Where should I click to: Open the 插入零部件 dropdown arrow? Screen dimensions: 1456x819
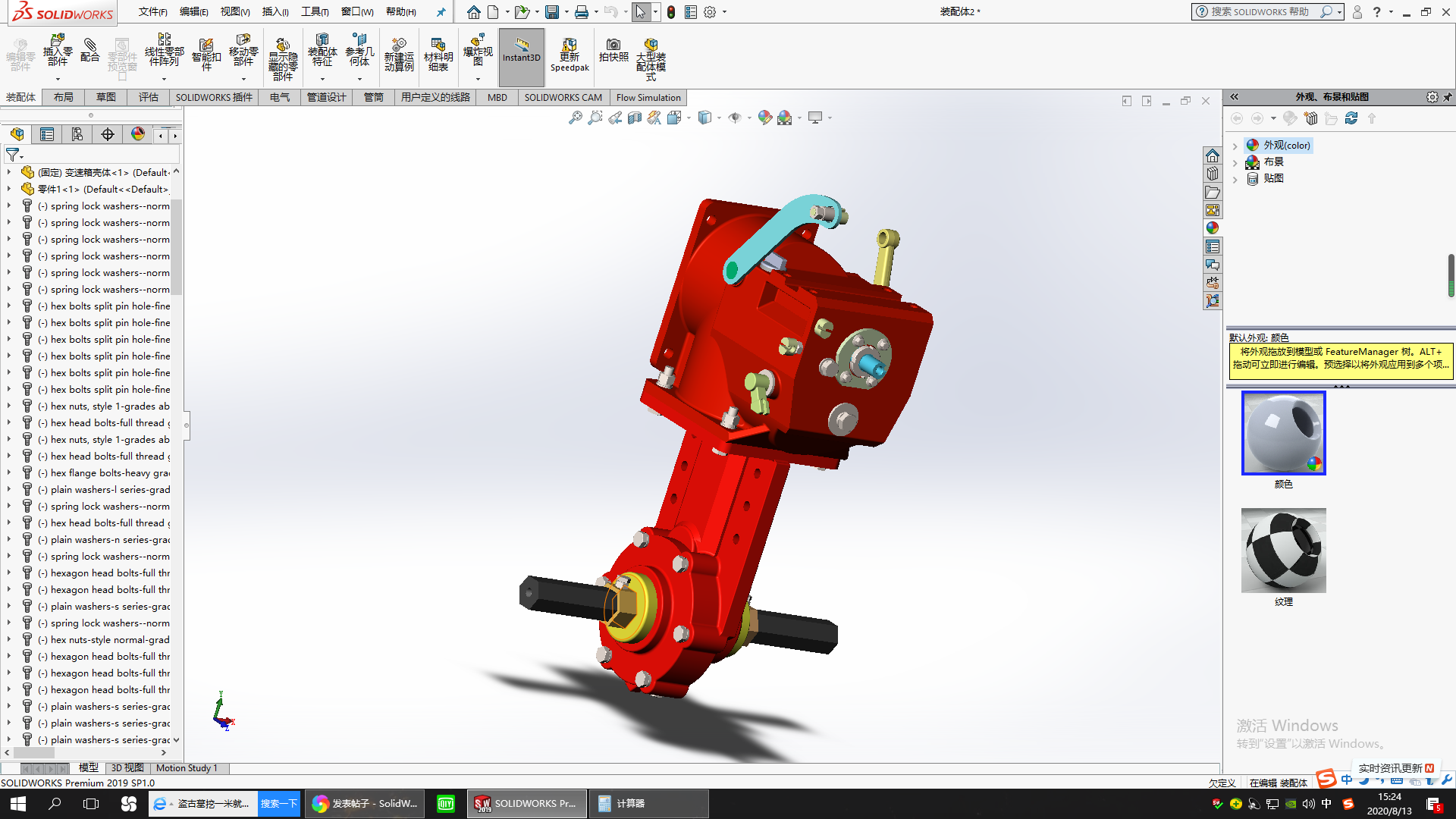[58, 79]
